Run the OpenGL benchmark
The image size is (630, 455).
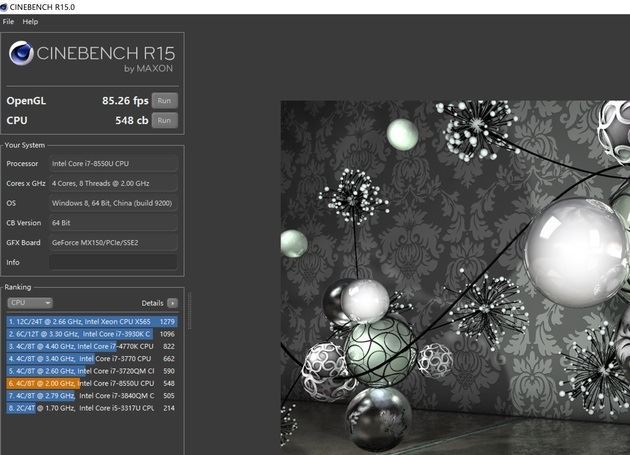point(164,100)
